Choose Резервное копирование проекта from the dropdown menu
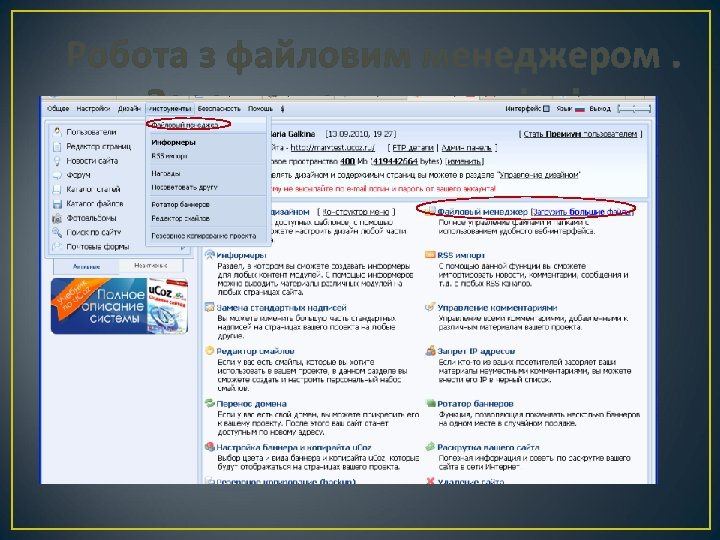The image size is (720, 540). (x=203, y=236)
